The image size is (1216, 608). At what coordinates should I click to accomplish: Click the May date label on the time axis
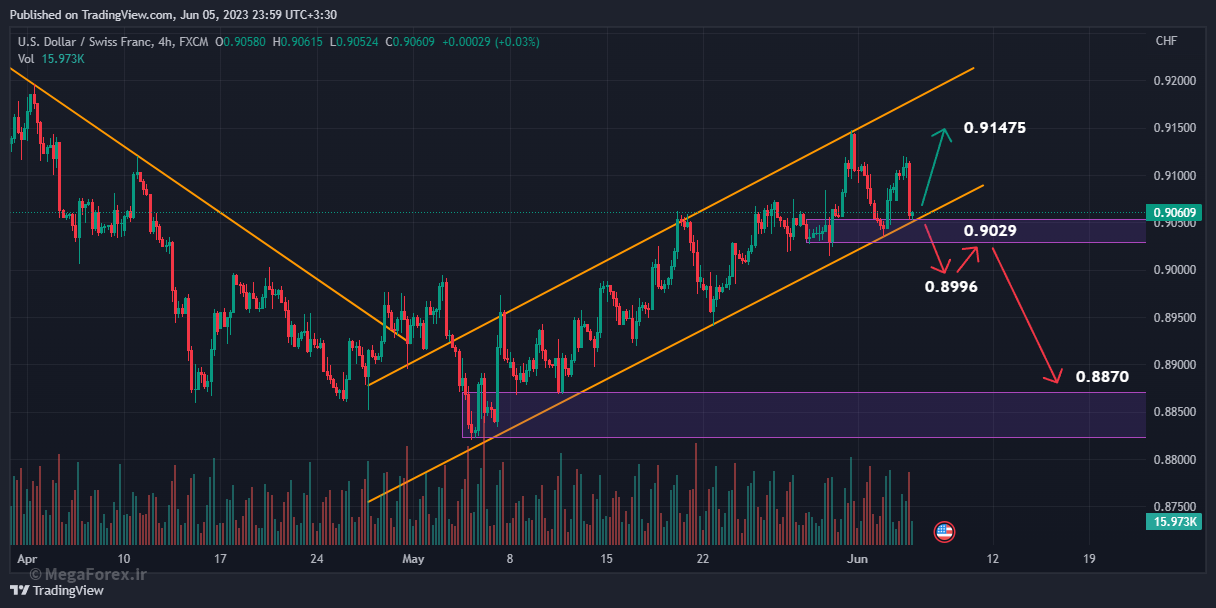click(414, 559)
